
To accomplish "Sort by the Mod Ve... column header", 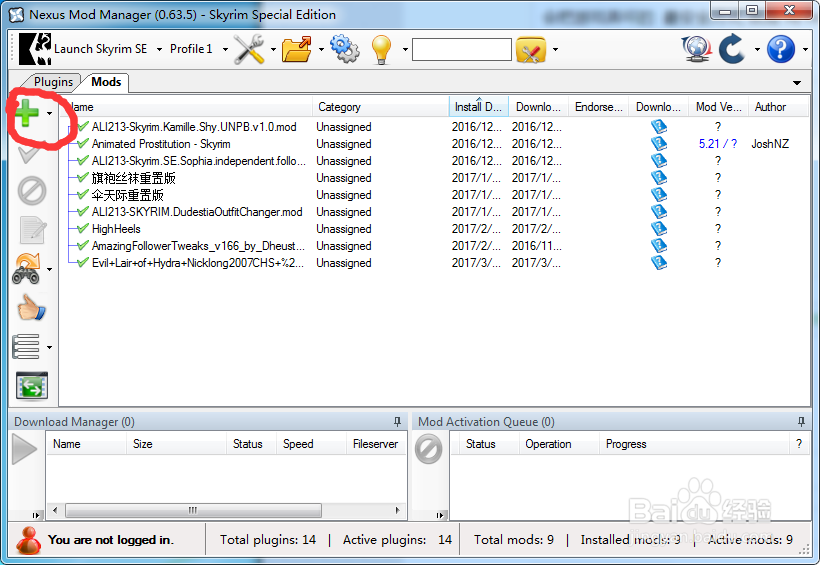I will 719,107.
